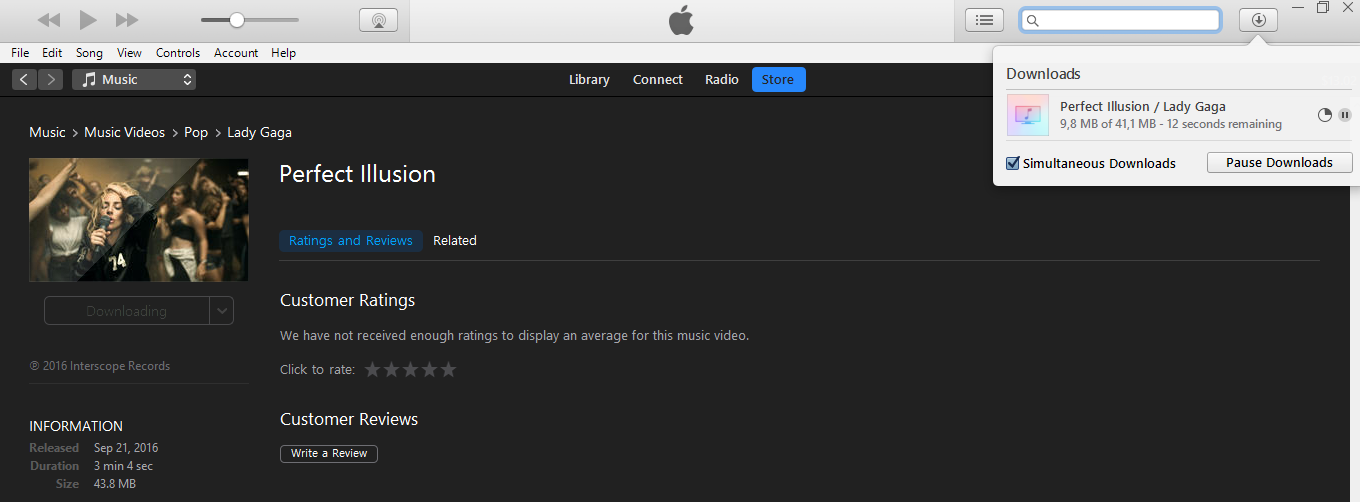The height and width of the screenshot is (502, 1360).
Task: Click the Perfect Illusion / Lady Gaga download title
Action: (1143, 106)
